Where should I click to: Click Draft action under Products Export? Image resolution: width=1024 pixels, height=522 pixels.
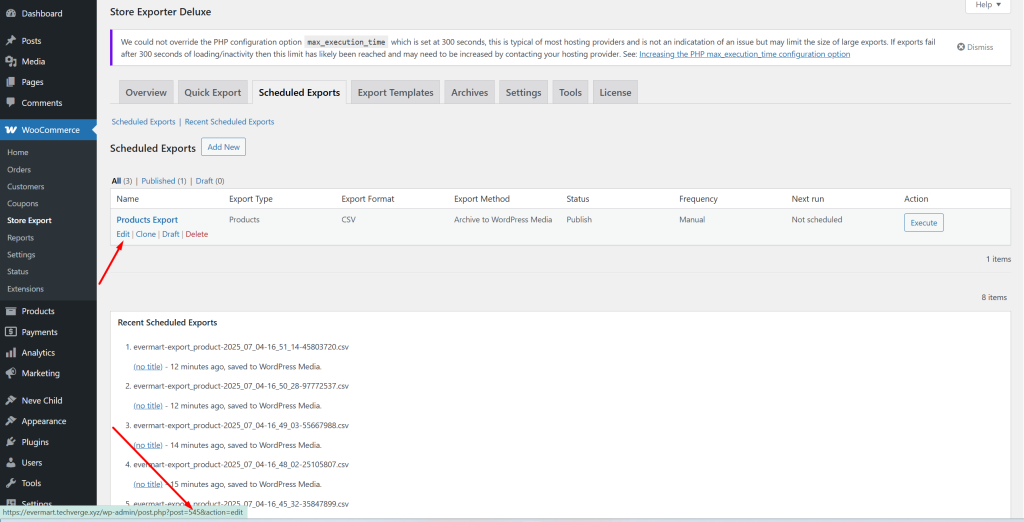coord(170,234)
